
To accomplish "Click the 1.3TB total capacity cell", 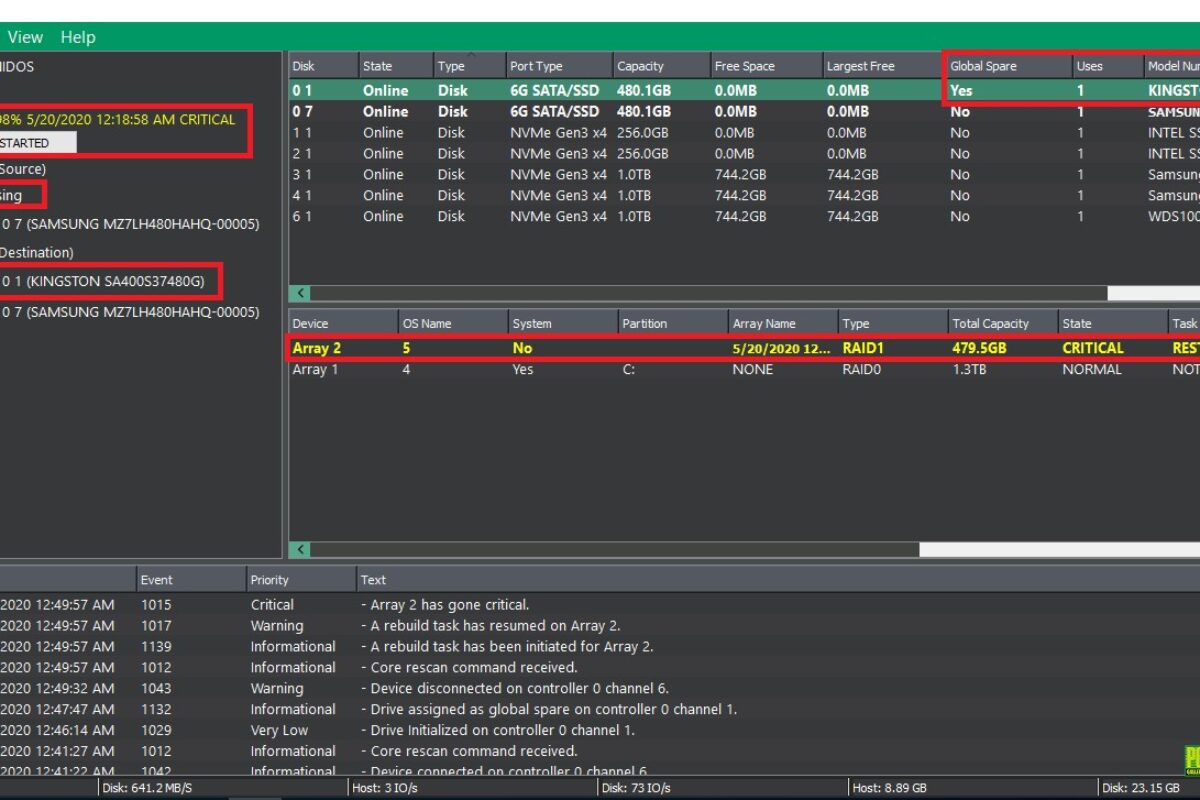I will coord(971,369).
